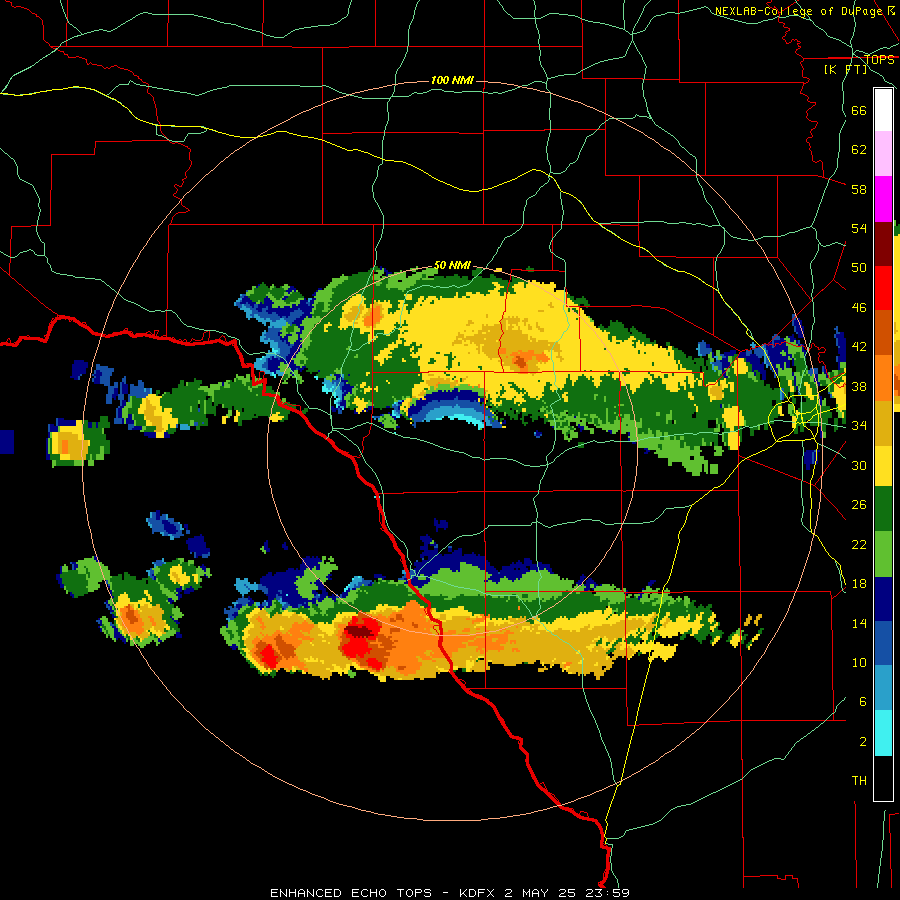Click the light pink legend swatch
Screen dimensions: 900x900
(883, 154)
